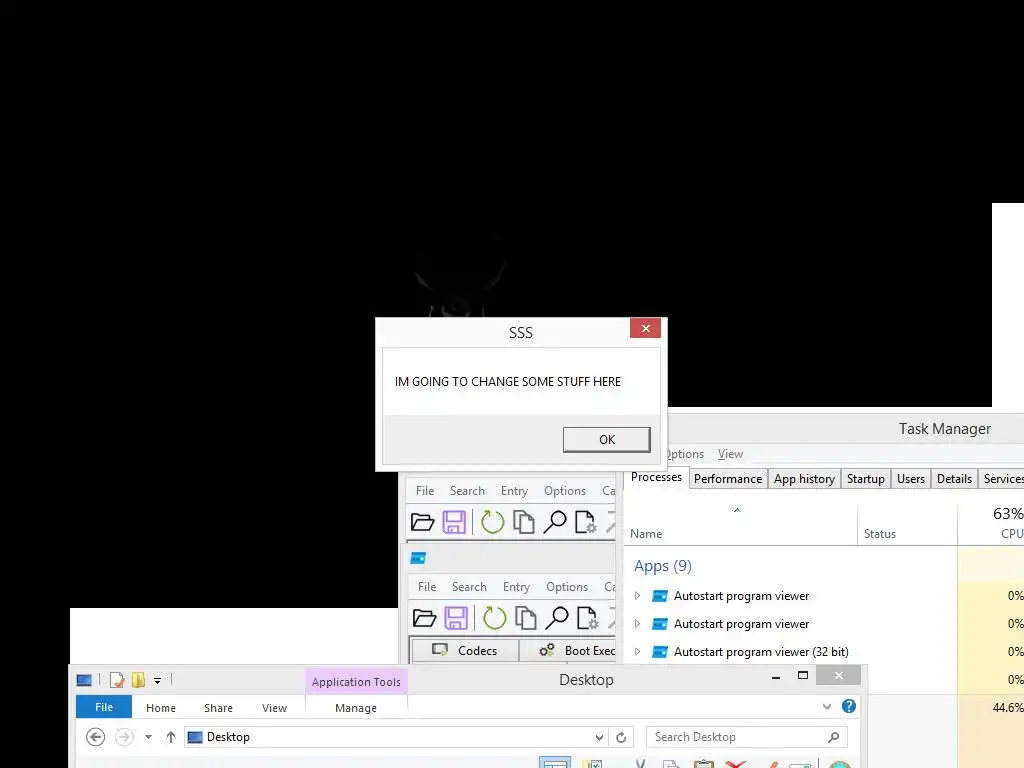
Task: Click the Search Desktop box
Action: [746, 737]
